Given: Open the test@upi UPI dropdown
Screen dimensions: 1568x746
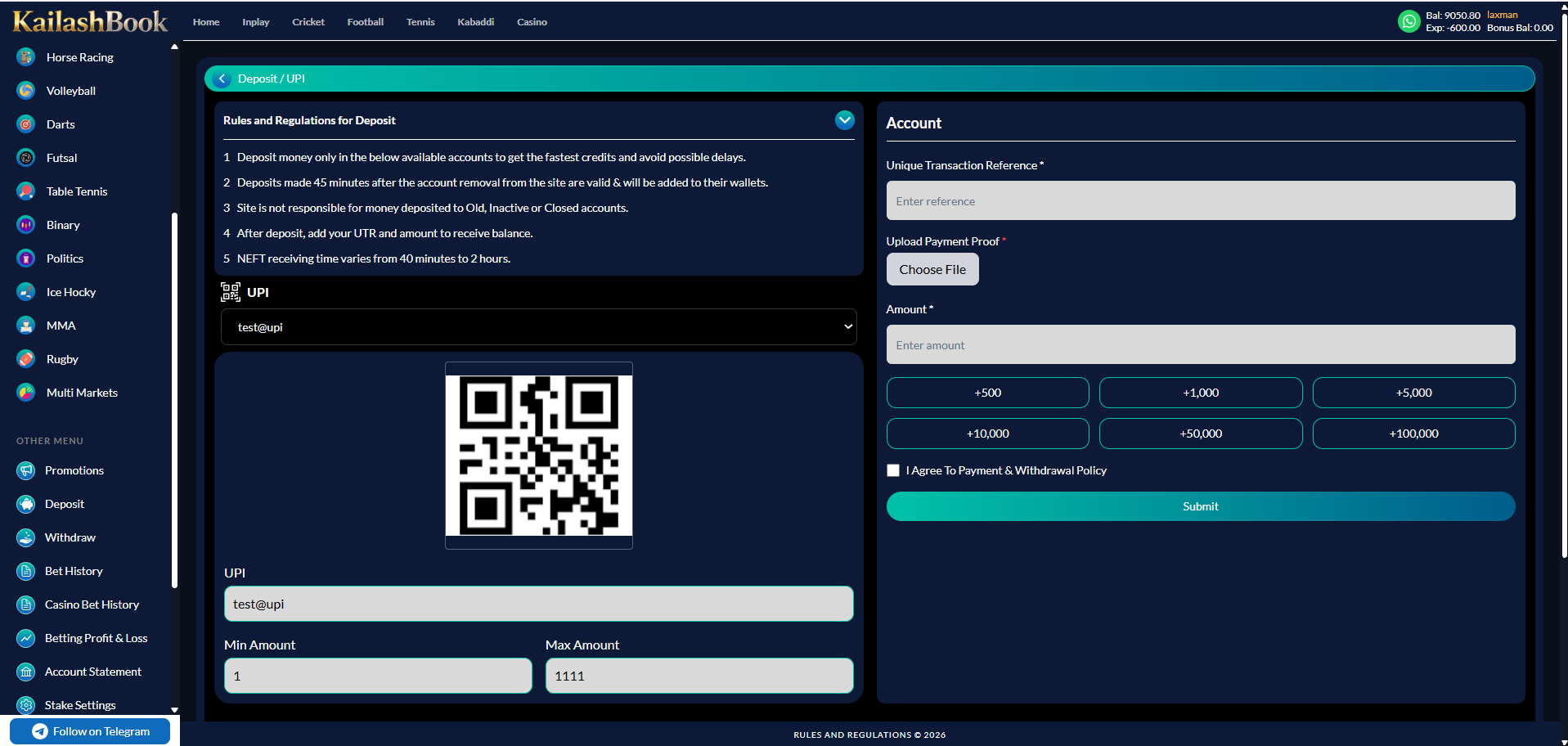Looking at the screenshot, I should click(x=539, y=327).
